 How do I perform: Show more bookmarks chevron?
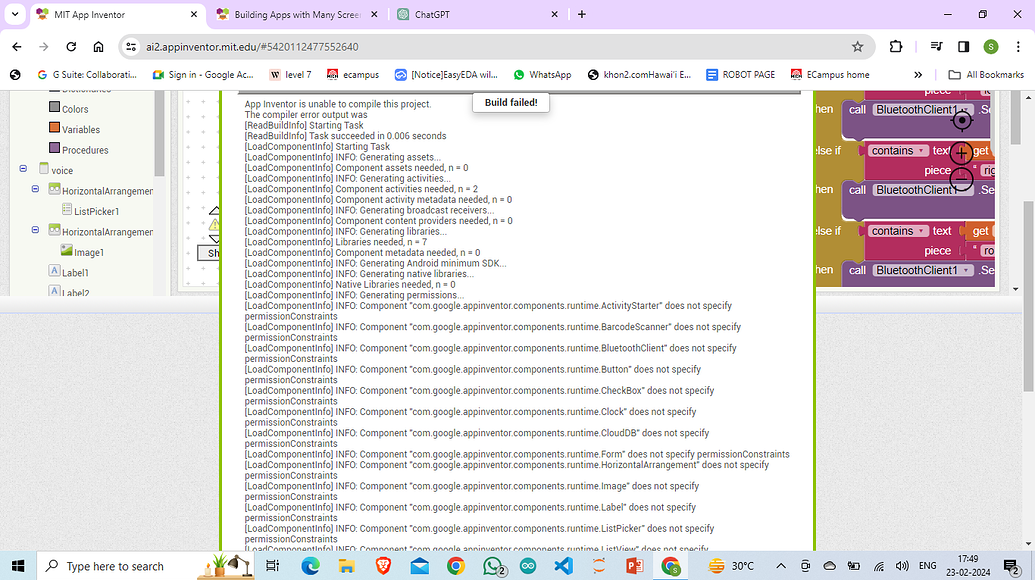[918, 75]
